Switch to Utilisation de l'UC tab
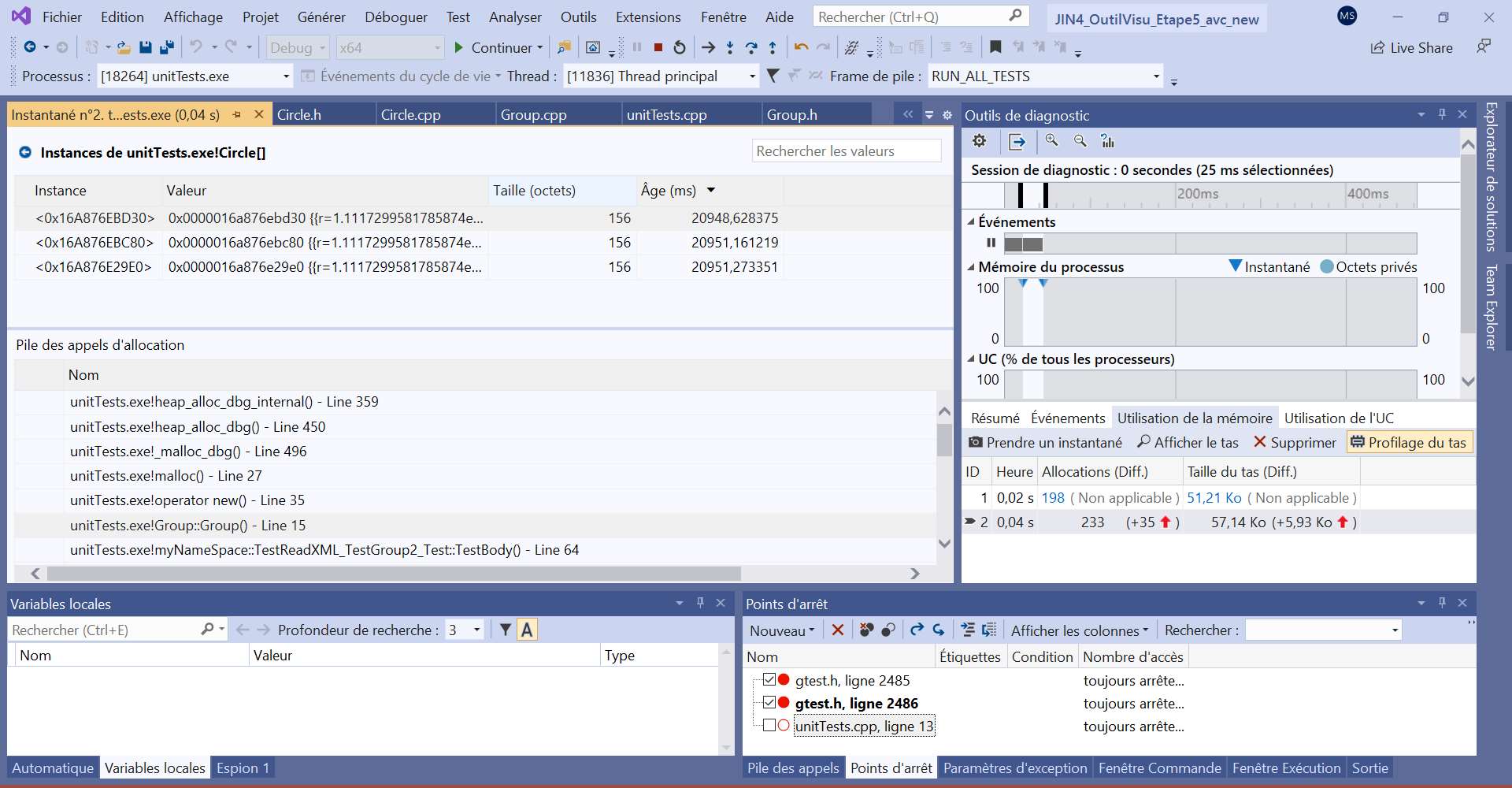 pos(1339,418)
